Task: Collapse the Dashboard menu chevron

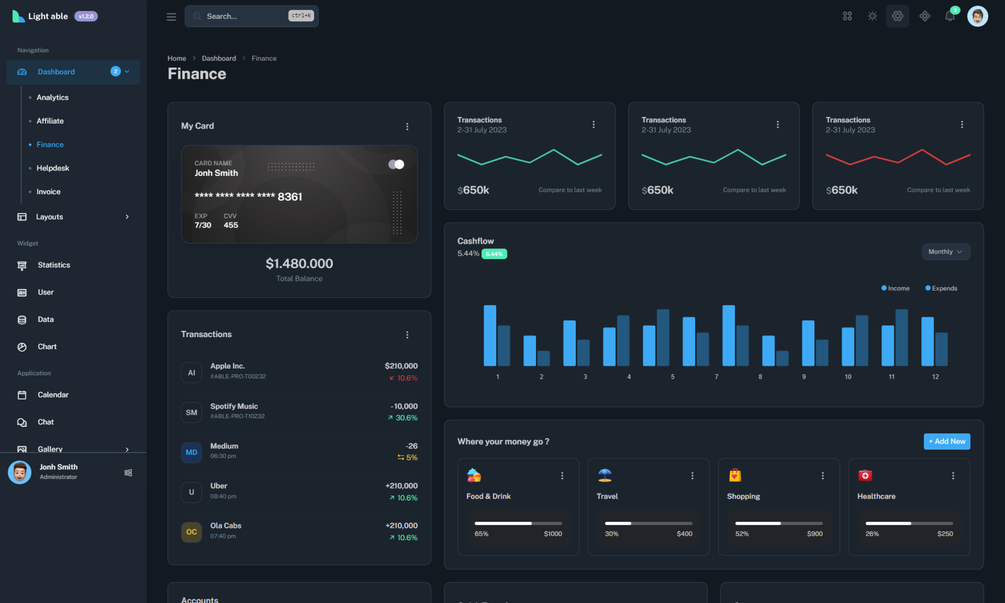Action: pos(127,72)
